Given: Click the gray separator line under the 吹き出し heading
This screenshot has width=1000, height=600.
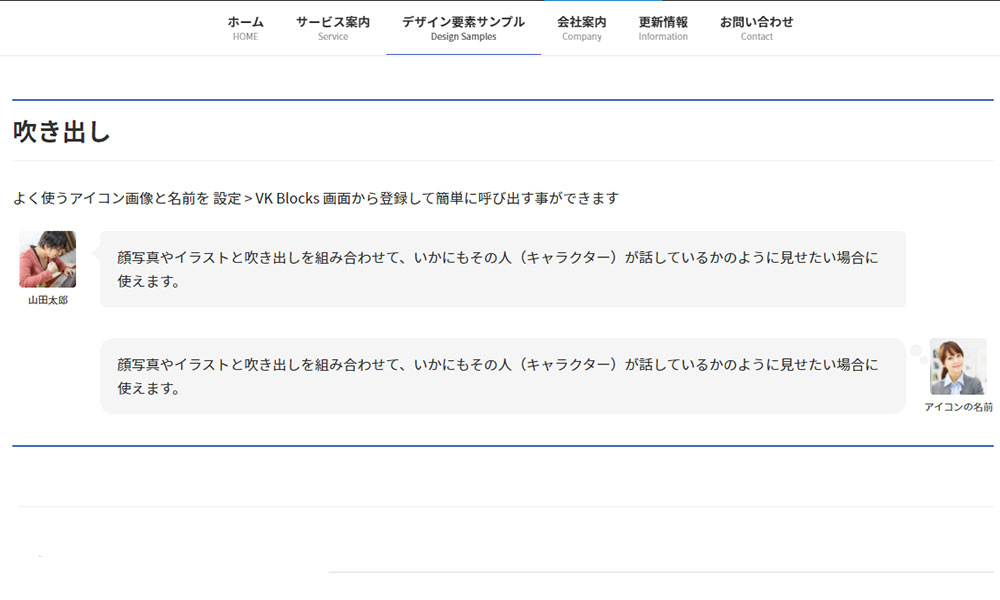Looking at the screenshot, I should pos(502,160).
